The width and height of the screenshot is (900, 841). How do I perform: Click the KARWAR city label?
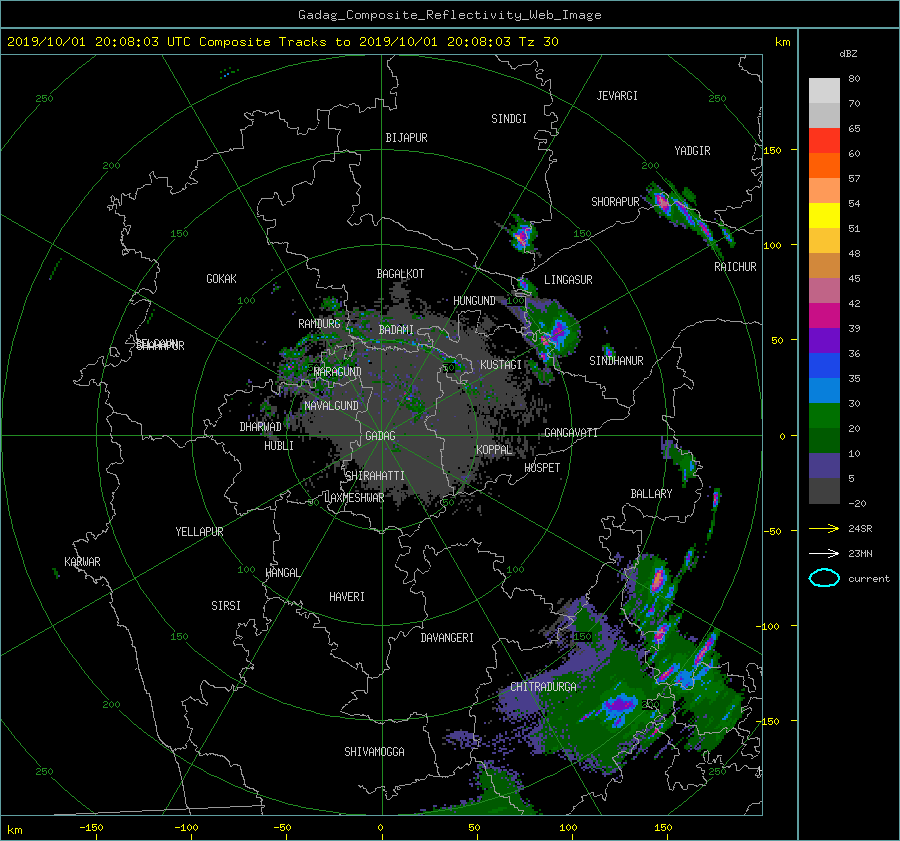[x=82, y=562]
